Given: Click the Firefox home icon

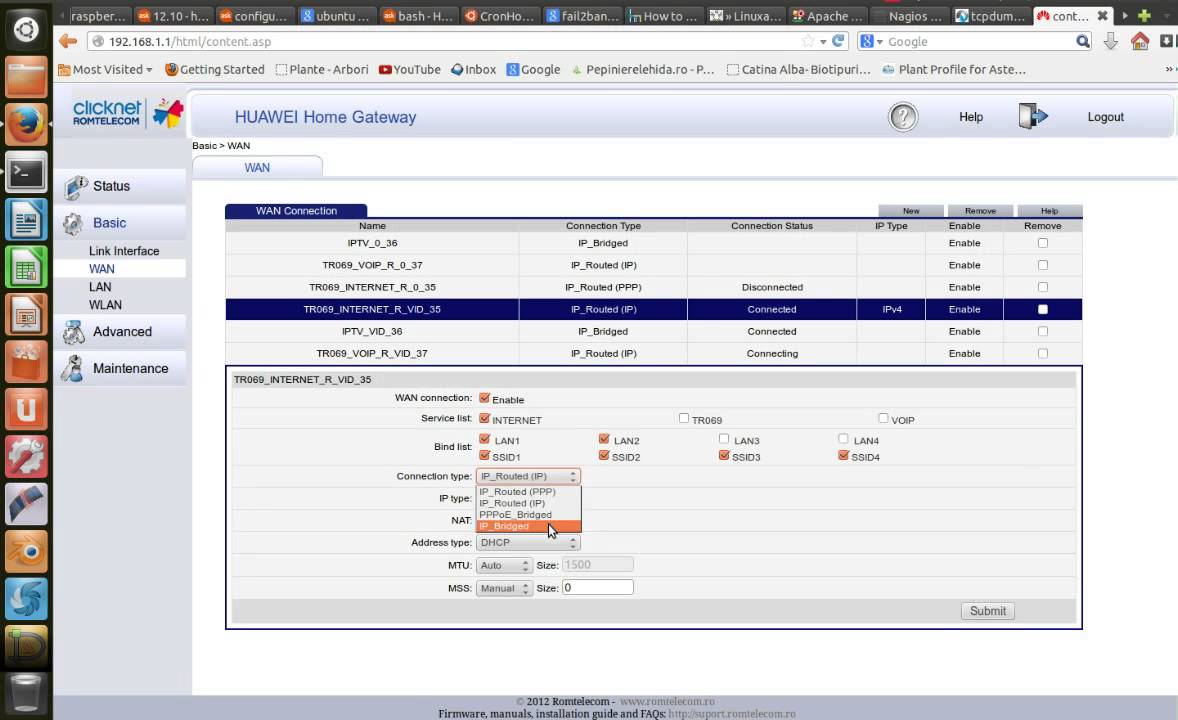Looking at the screenshot, I should point(1140,41).
